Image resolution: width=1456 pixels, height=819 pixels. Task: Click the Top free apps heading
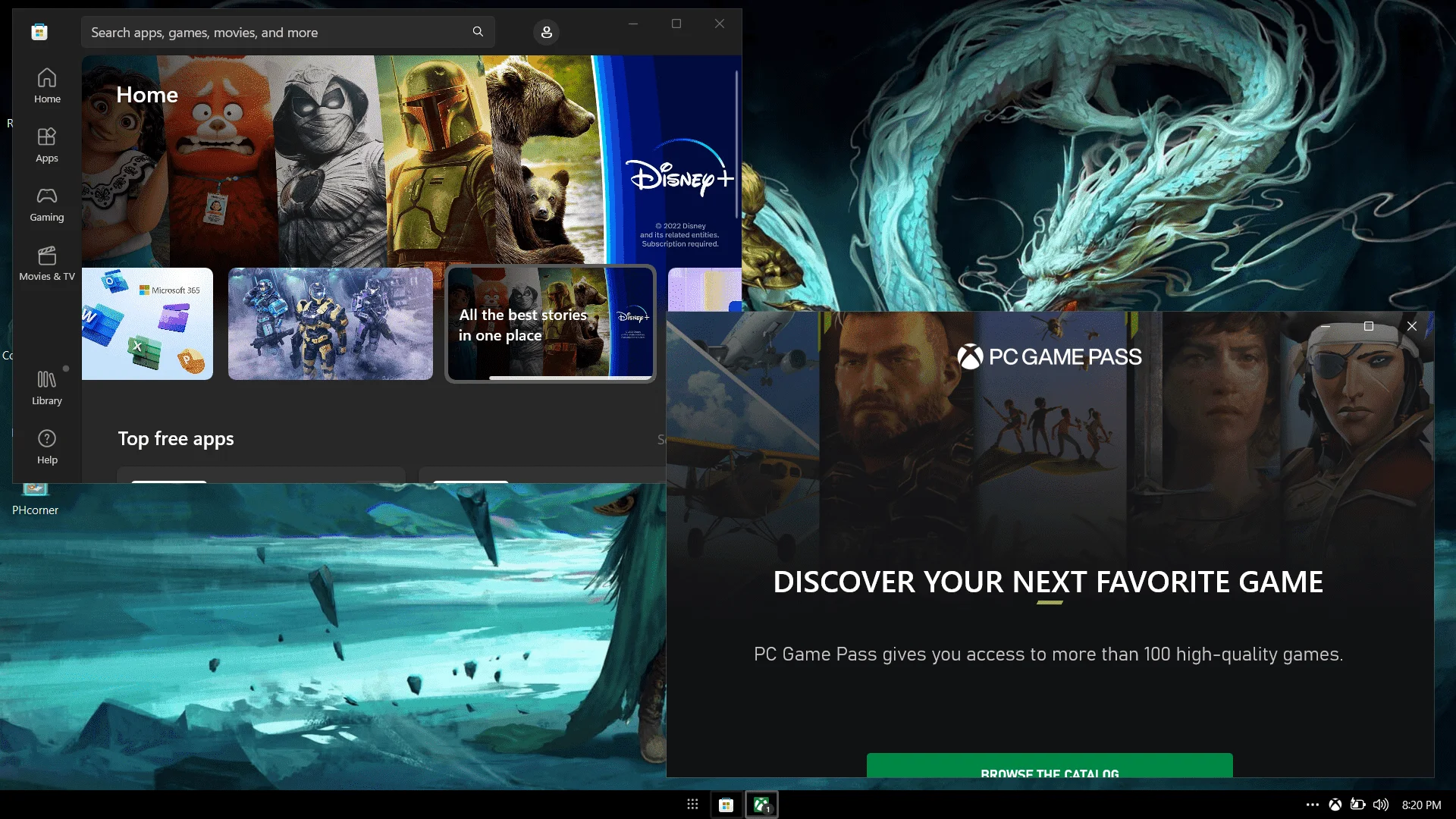pos(176,438)
